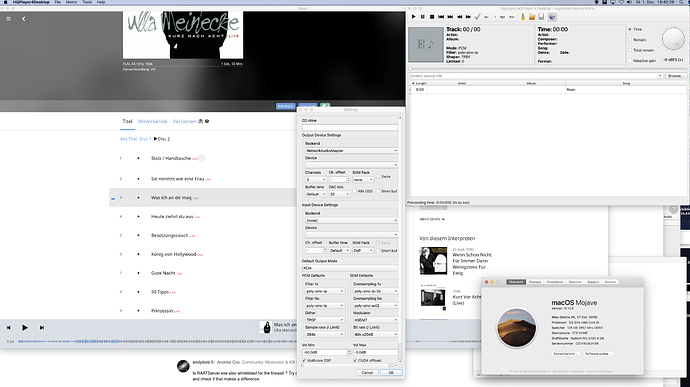The height and width of the screenshot is (387, 690).
Task: Play track König von Hollywood
Action: 138,254
